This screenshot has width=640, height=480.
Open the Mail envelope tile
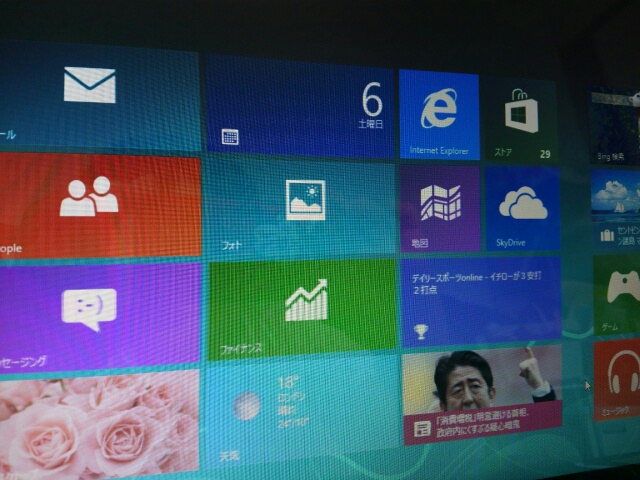100,96
